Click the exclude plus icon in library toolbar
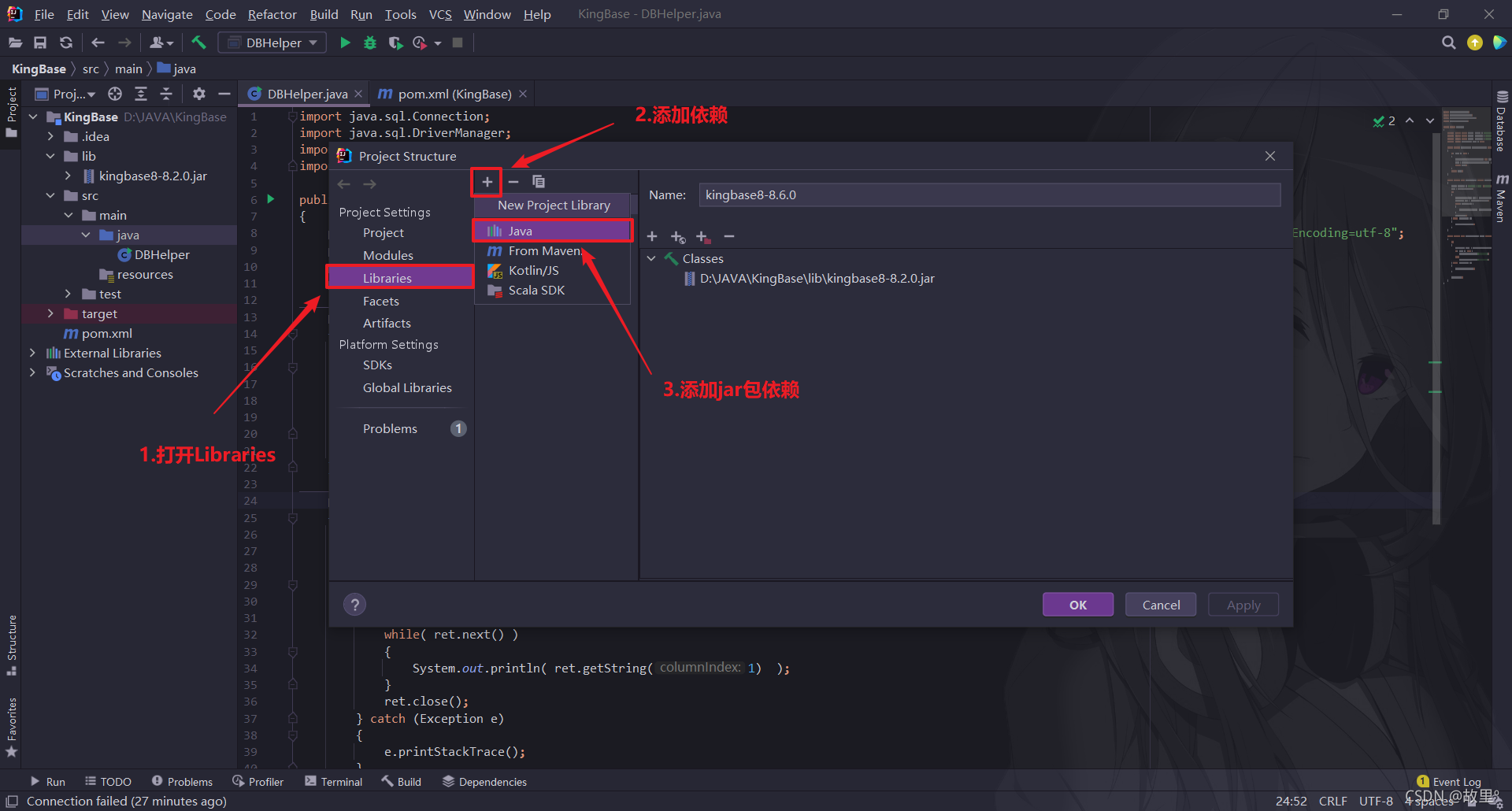The image size is (1512, 811). click(x=703, y=236)
